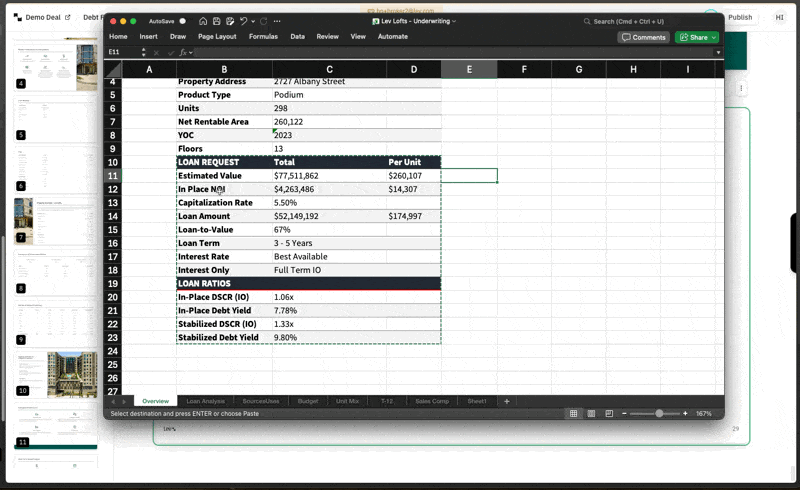This screenshot has width=800, height=490.
Task: Click the Publish button
Action: pos(740,17)
